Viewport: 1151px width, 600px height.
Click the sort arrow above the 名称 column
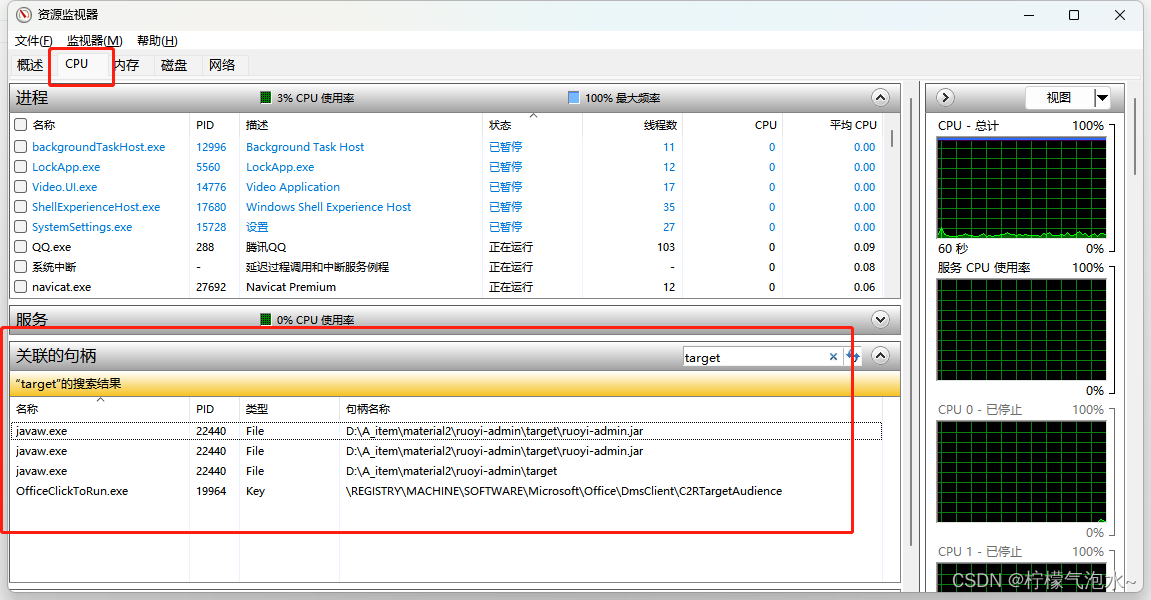[100, 398]
